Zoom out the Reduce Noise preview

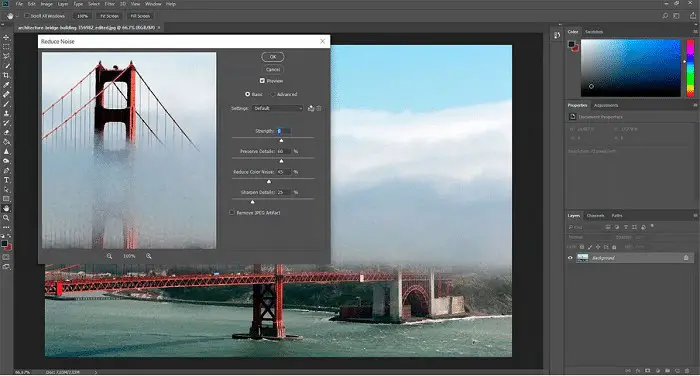click(x=109, y=256)
